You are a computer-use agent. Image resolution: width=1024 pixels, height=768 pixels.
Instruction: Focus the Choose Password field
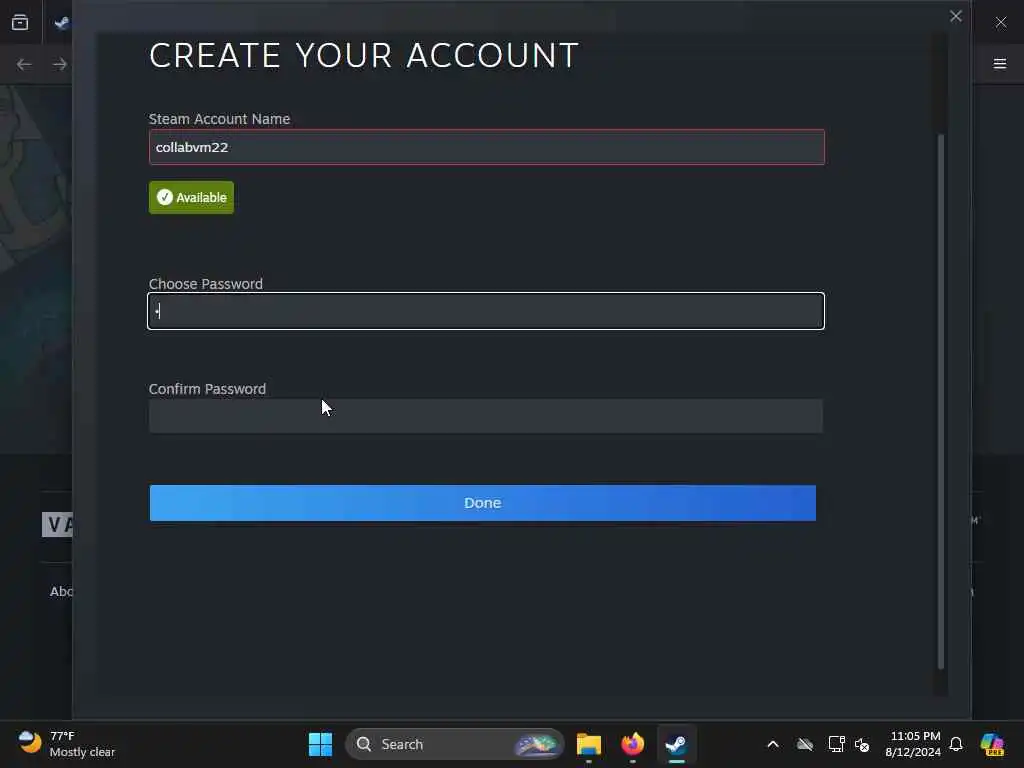point(486,311)
